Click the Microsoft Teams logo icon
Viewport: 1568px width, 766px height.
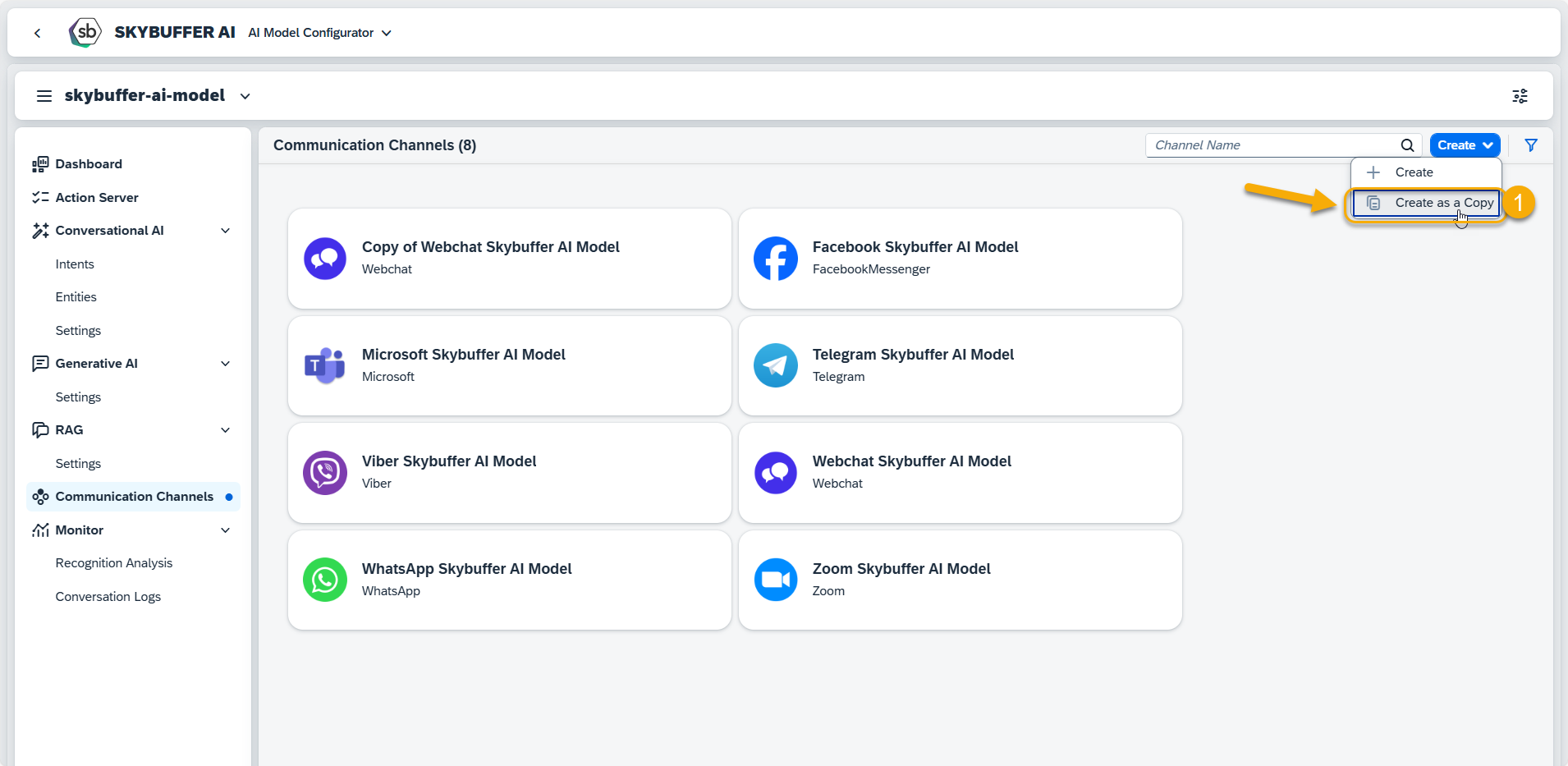325,366
